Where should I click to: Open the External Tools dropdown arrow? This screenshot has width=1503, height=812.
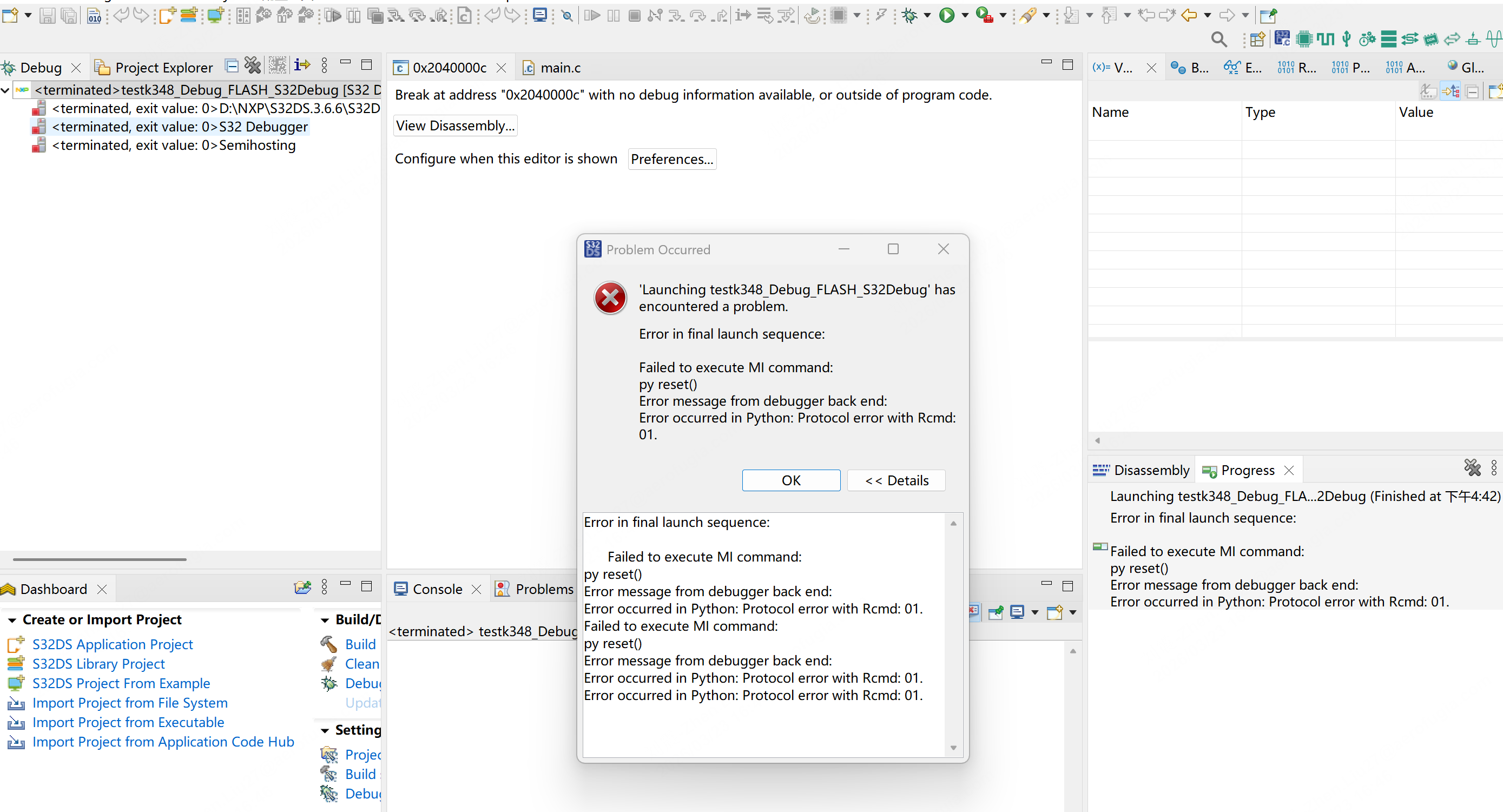tap(1003, 16)
